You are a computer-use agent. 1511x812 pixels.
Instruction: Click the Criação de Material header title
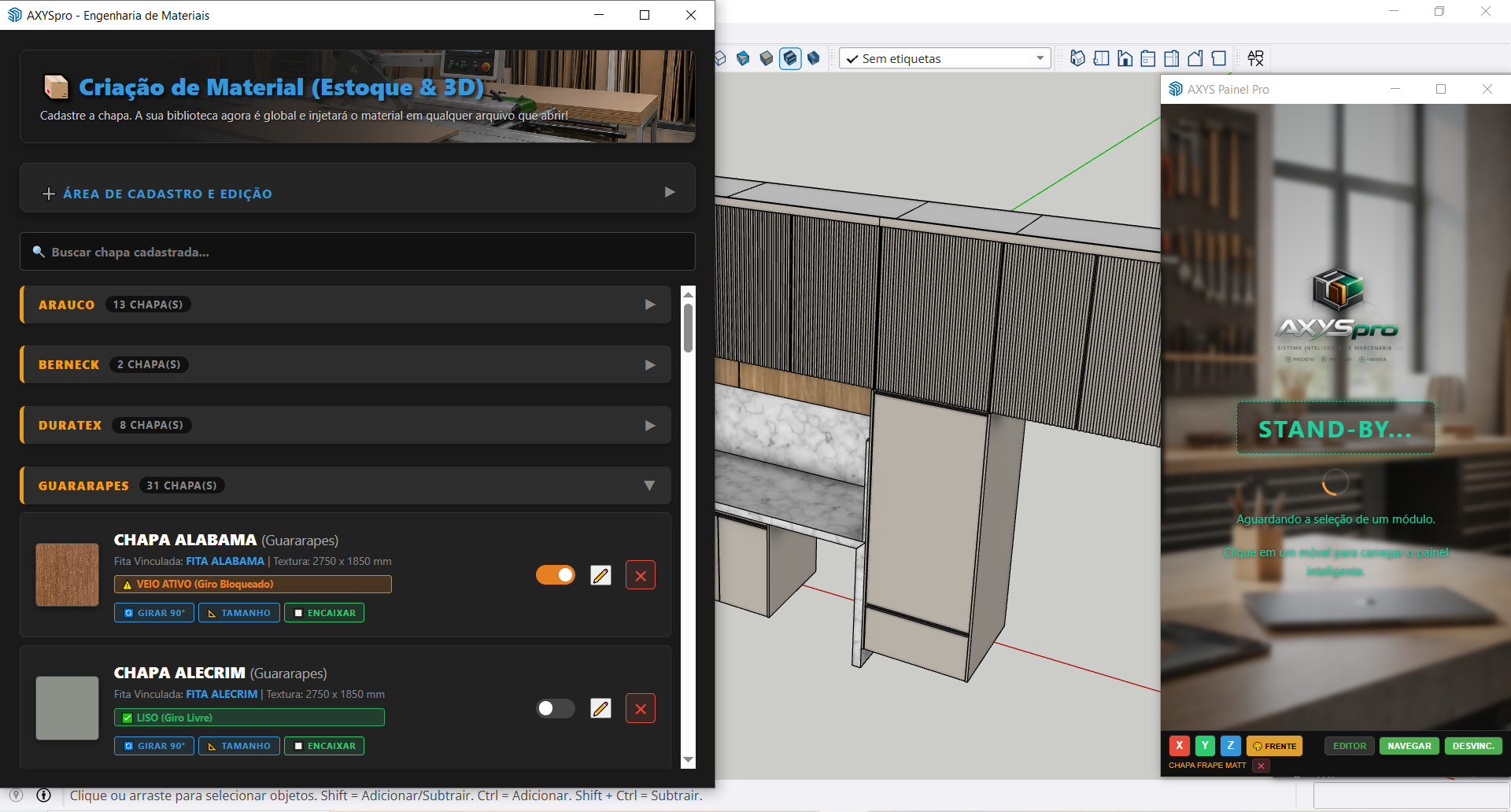click(281, 87)
